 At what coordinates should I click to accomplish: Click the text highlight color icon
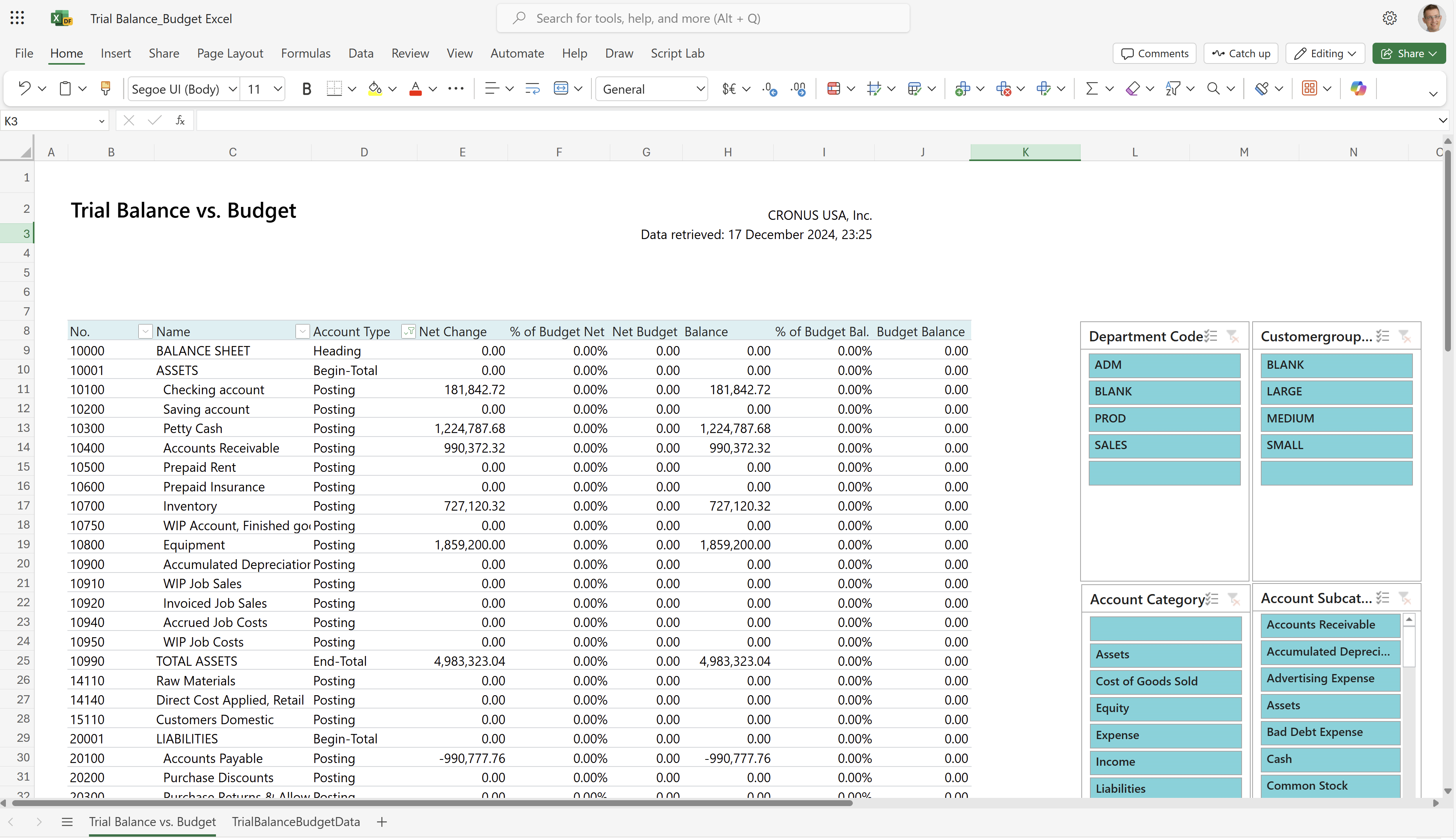[x=376, y=89]
